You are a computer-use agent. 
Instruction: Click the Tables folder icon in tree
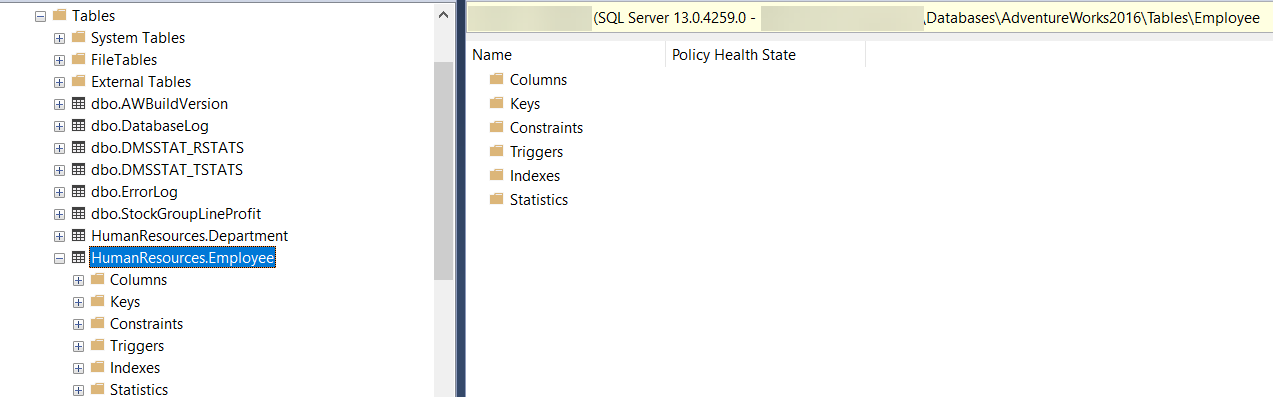(x=59, y=16)
